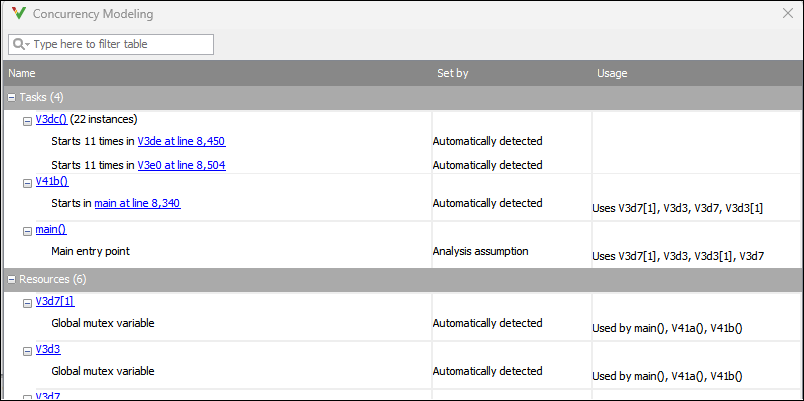Click the Concurrency Modeling app logo icon
Screen dimensions: 804x401
pyautogui.click(x=18, y=13)
